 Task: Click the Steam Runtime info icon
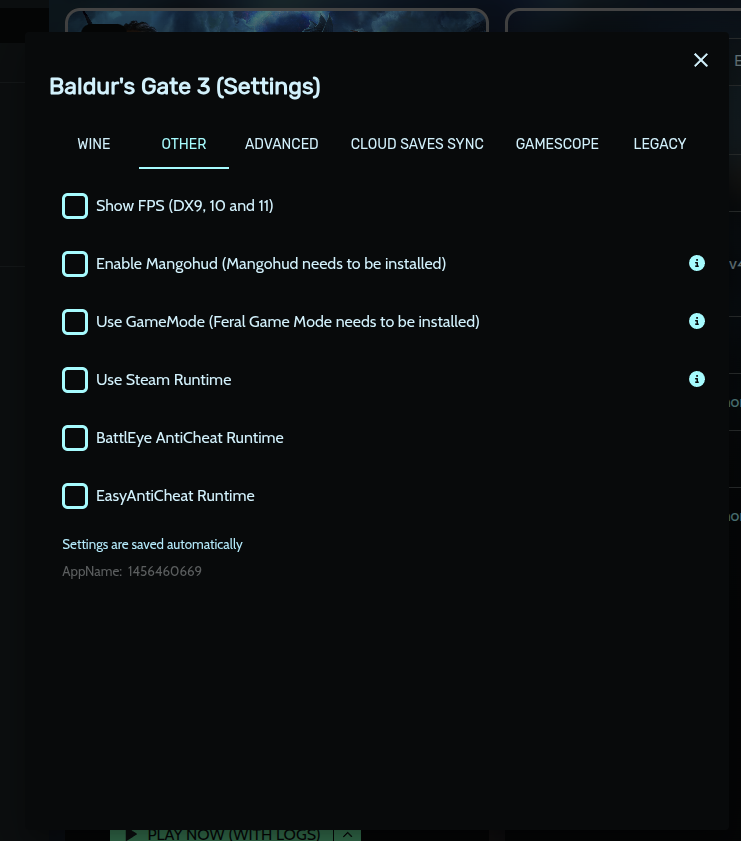(x=697, y=379)
